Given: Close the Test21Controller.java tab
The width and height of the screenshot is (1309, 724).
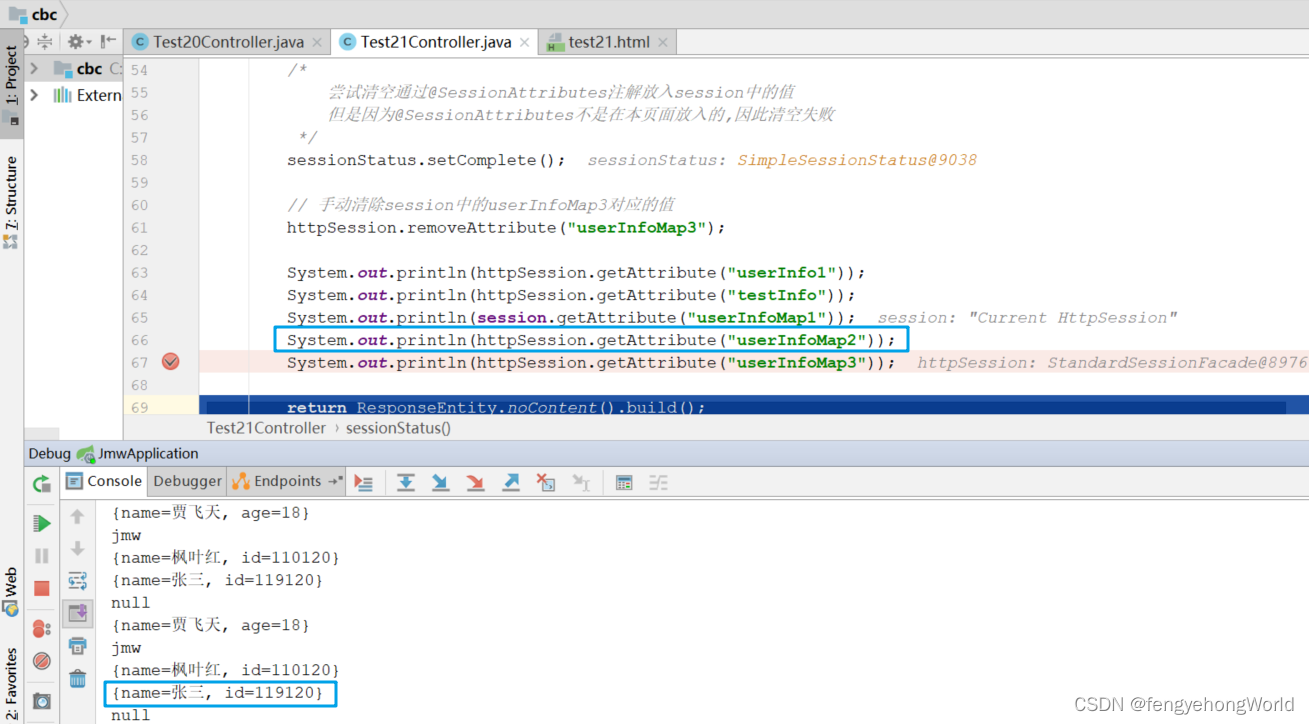Looking at the screenshot, I should click(524, 42).
